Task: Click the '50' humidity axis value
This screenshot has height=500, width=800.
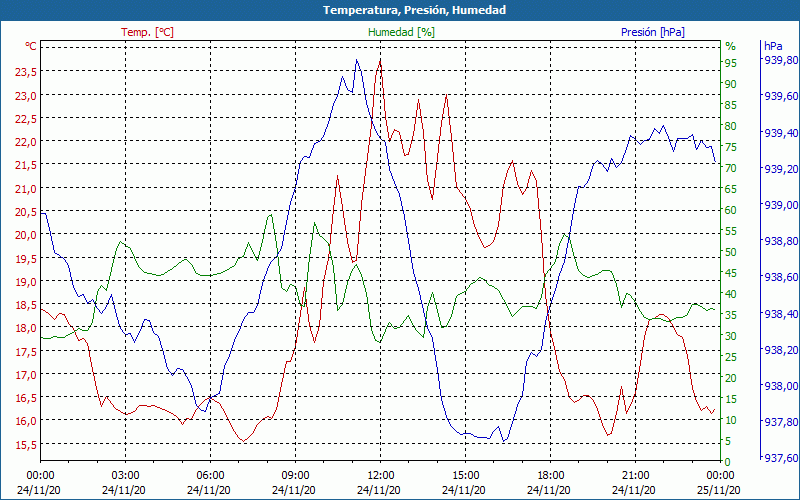Action: point(731,252)
